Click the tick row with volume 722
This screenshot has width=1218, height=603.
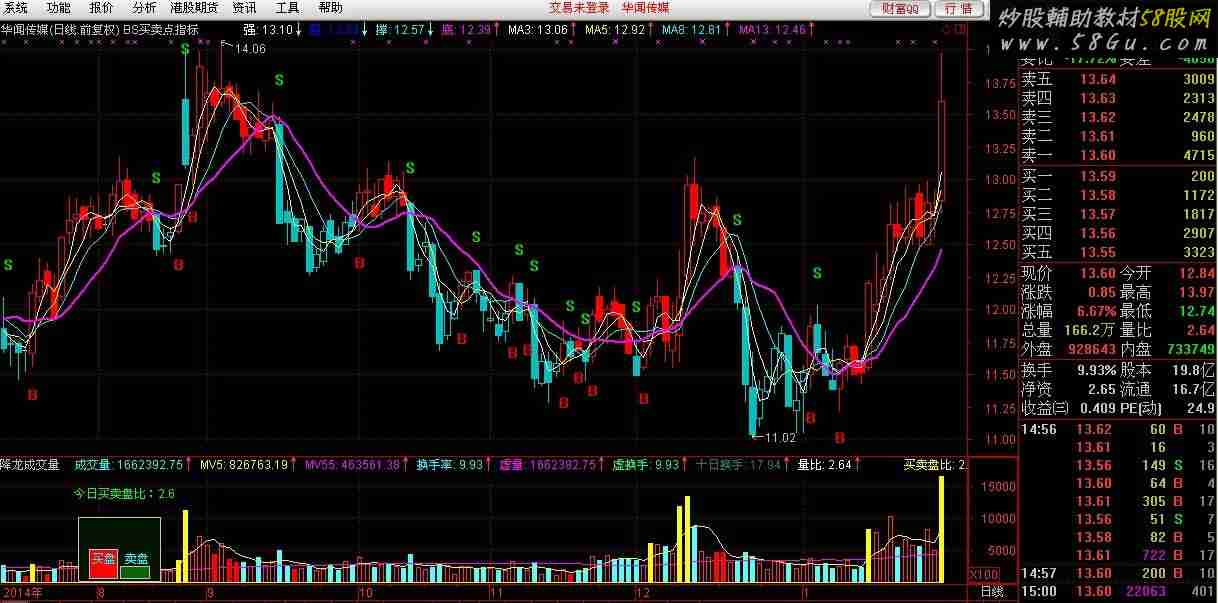pos(1118,555)
